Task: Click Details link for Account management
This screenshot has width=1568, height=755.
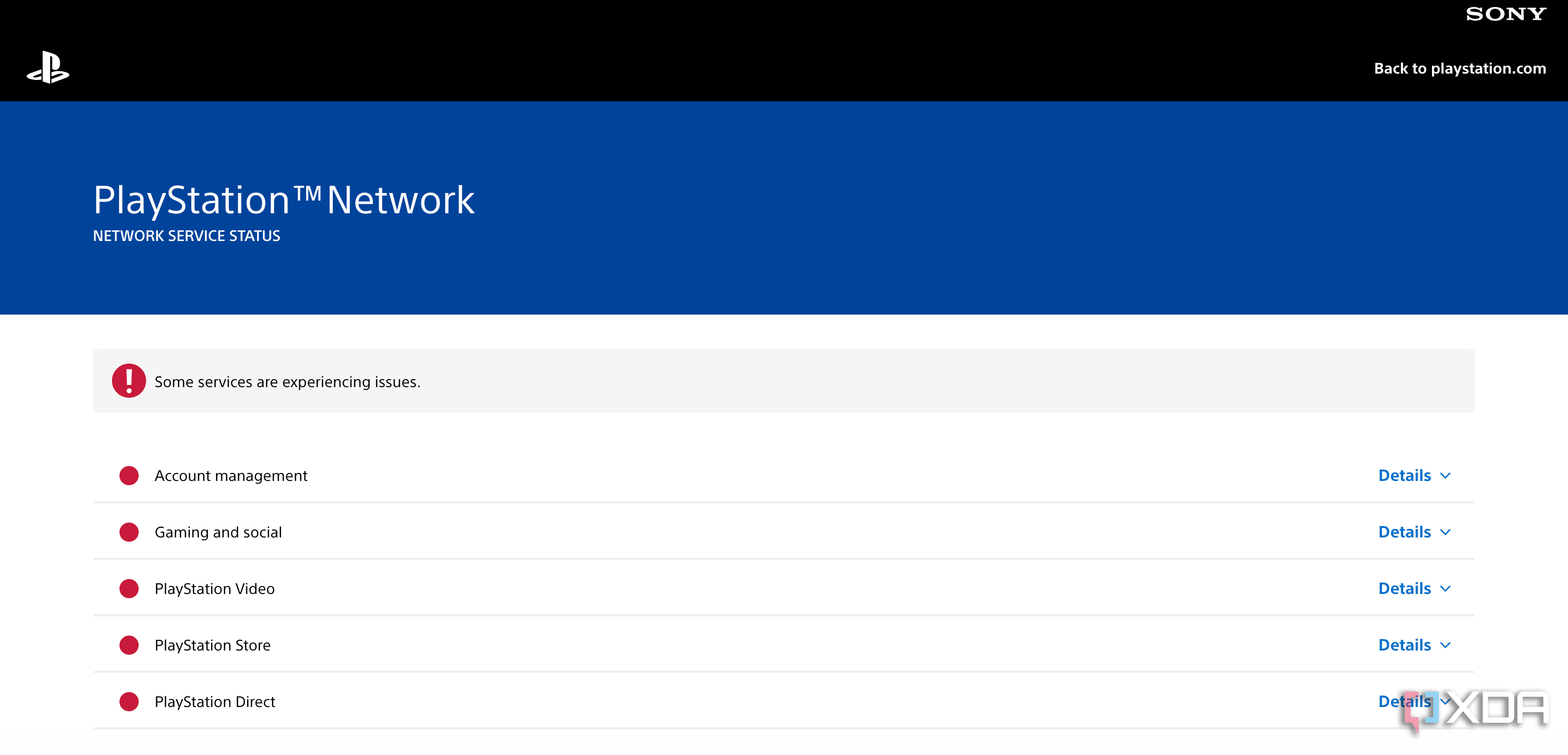Action: [x=1404, y=476]
